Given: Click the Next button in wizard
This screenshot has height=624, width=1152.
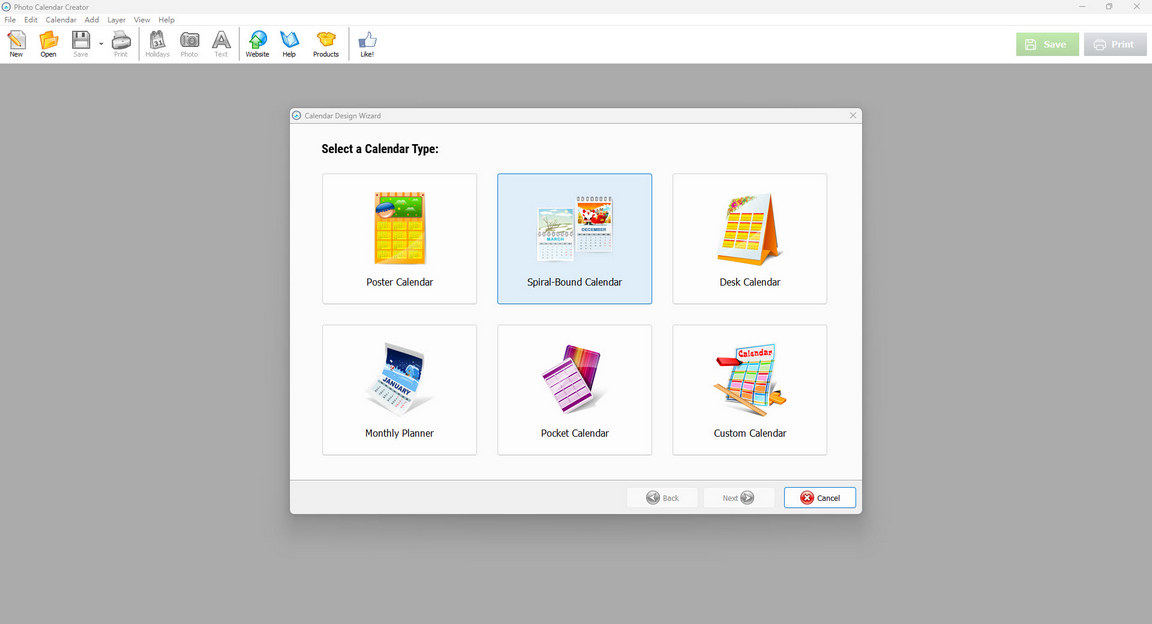Looking at the screenshot, I should click(x=738, y=498).
